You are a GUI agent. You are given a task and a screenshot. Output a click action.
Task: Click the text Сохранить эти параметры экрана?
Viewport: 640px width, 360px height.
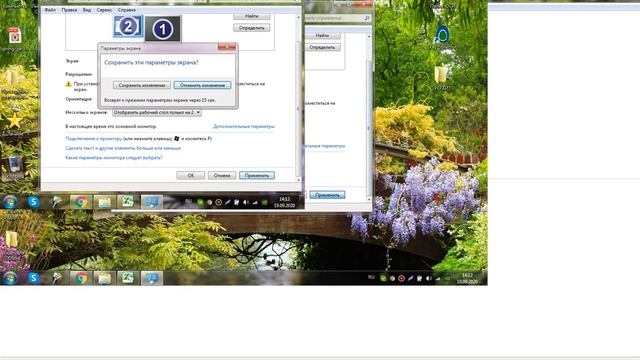coord(151,62)
